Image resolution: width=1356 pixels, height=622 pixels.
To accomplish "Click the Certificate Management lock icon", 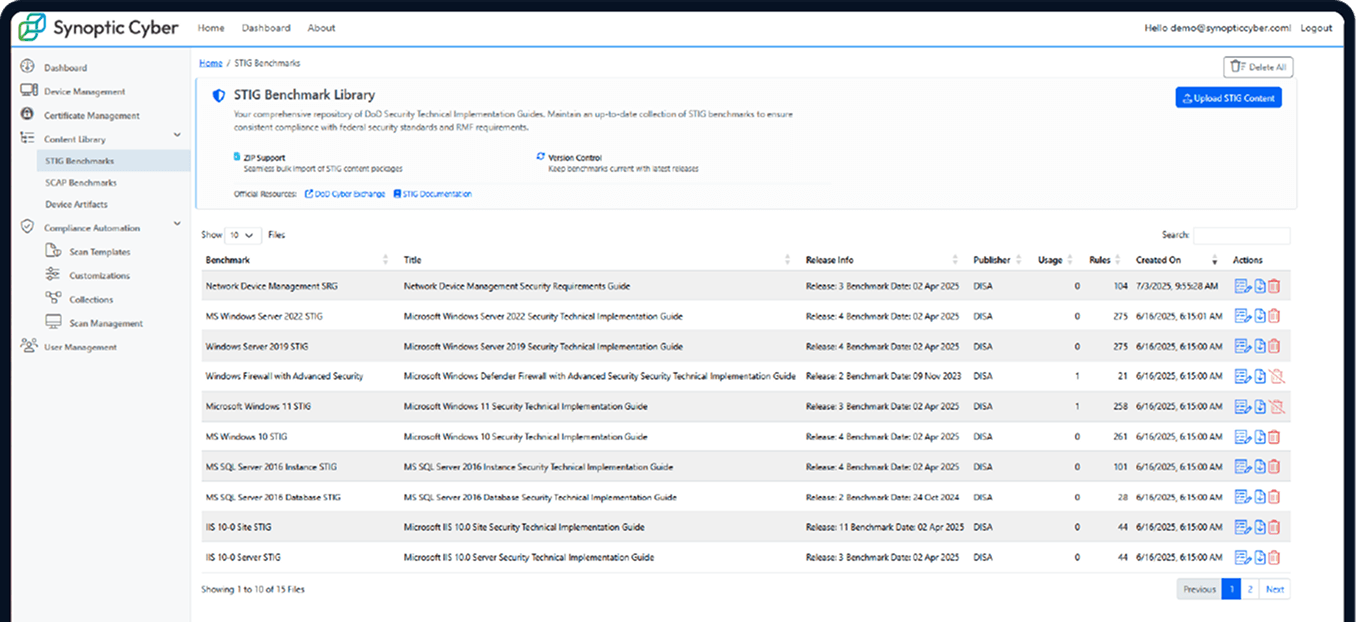I will 28,115.
